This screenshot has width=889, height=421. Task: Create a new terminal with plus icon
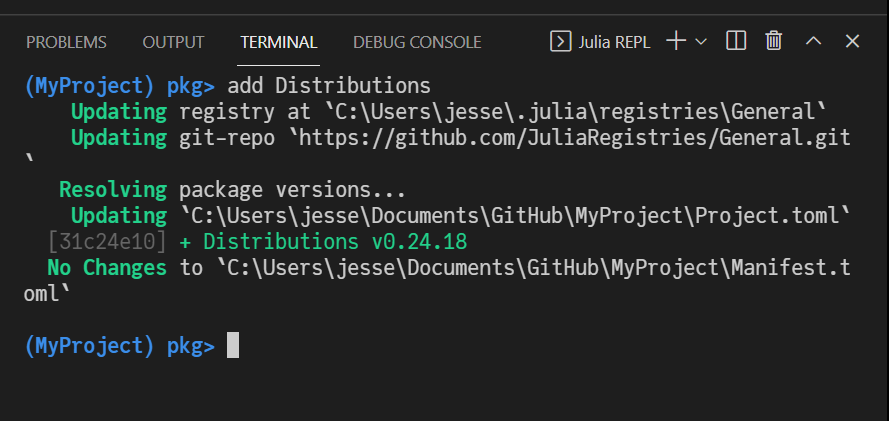point(676,42)
